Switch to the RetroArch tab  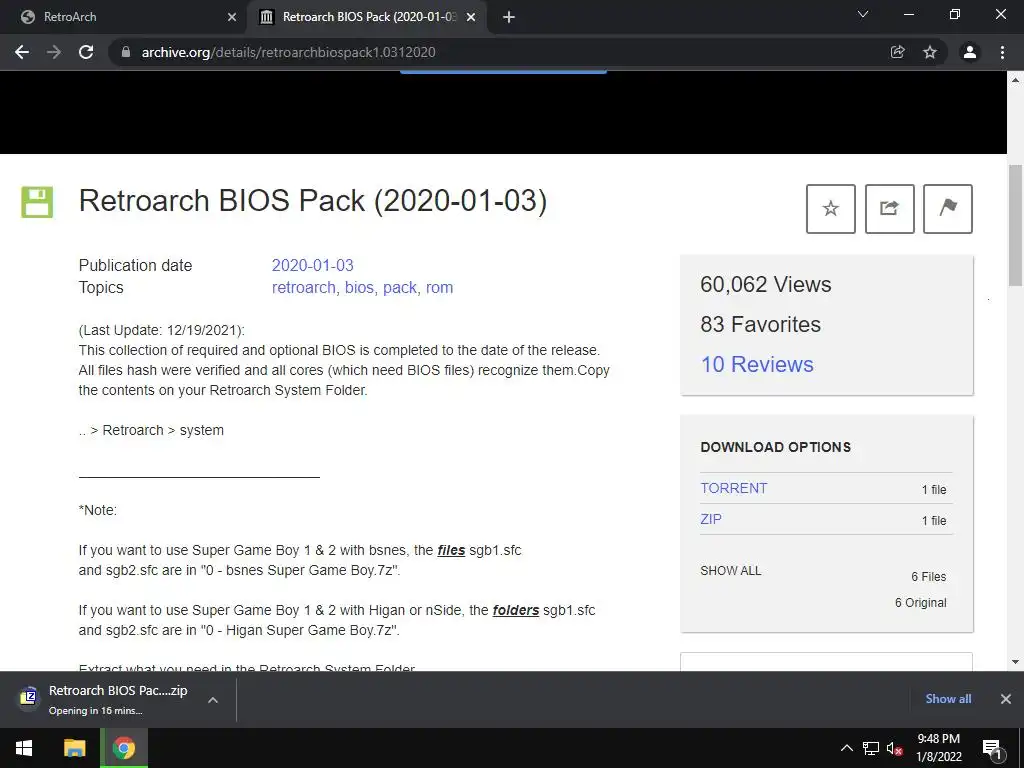(x=124, y=17)
